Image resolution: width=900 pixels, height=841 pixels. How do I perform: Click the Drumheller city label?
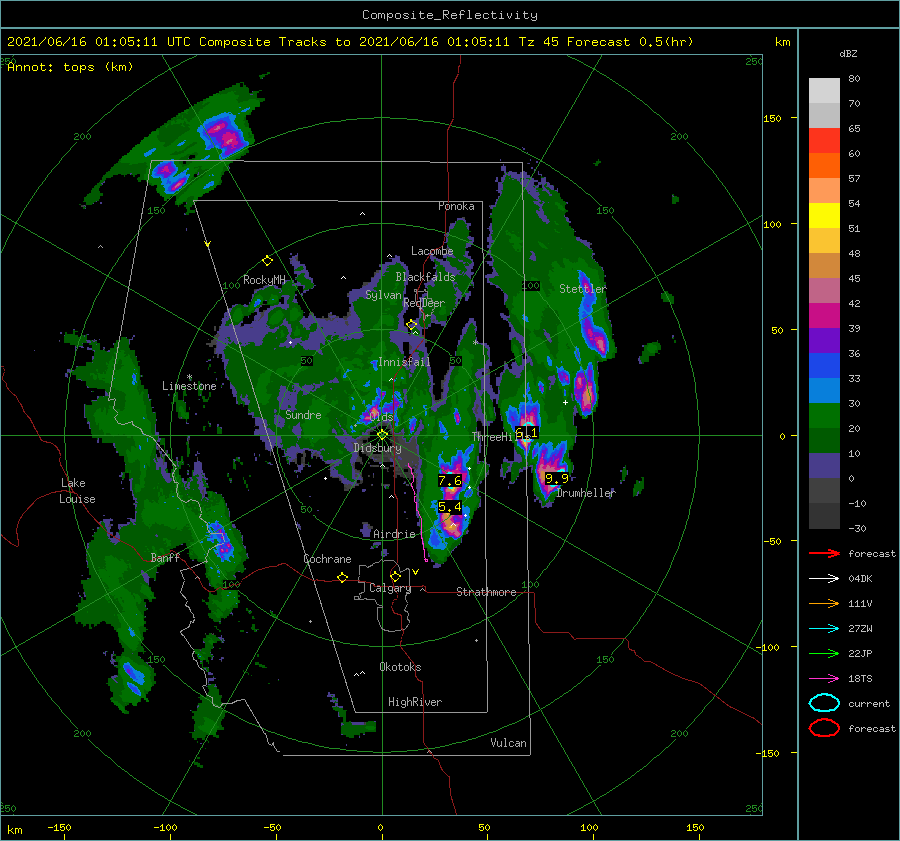[x=586, y=493]
